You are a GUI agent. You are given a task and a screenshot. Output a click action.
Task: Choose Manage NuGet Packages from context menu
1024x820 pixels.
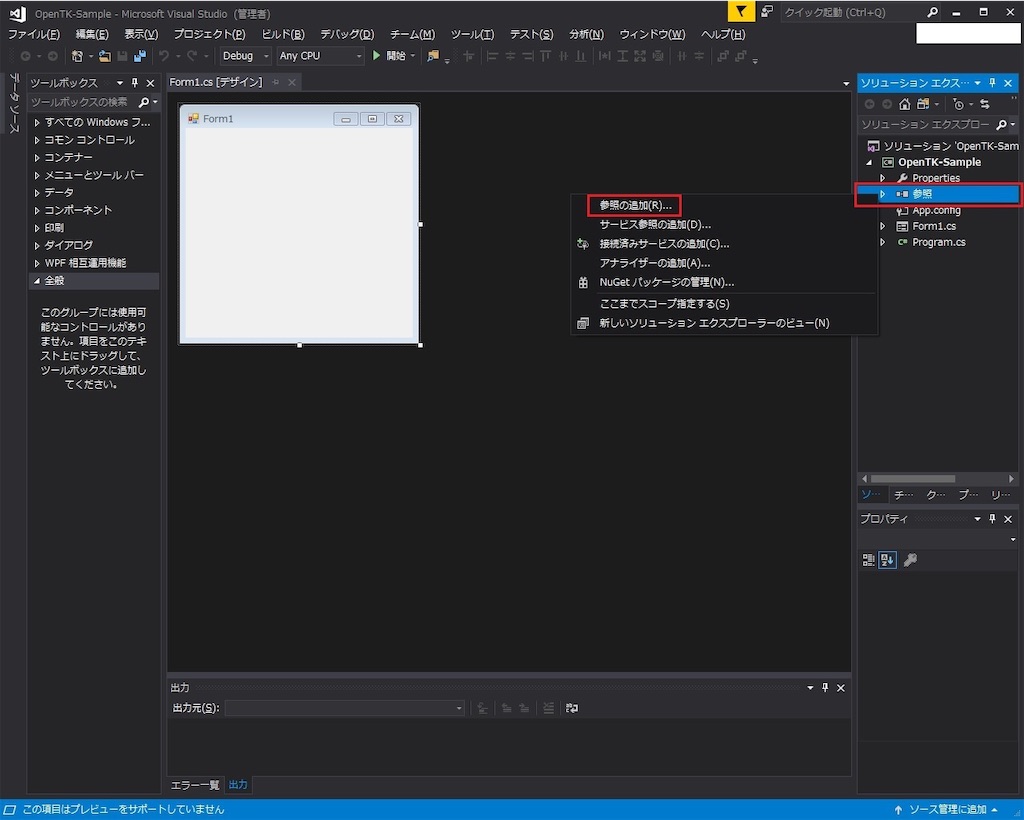pyautogui.click(x=666, y=282)
